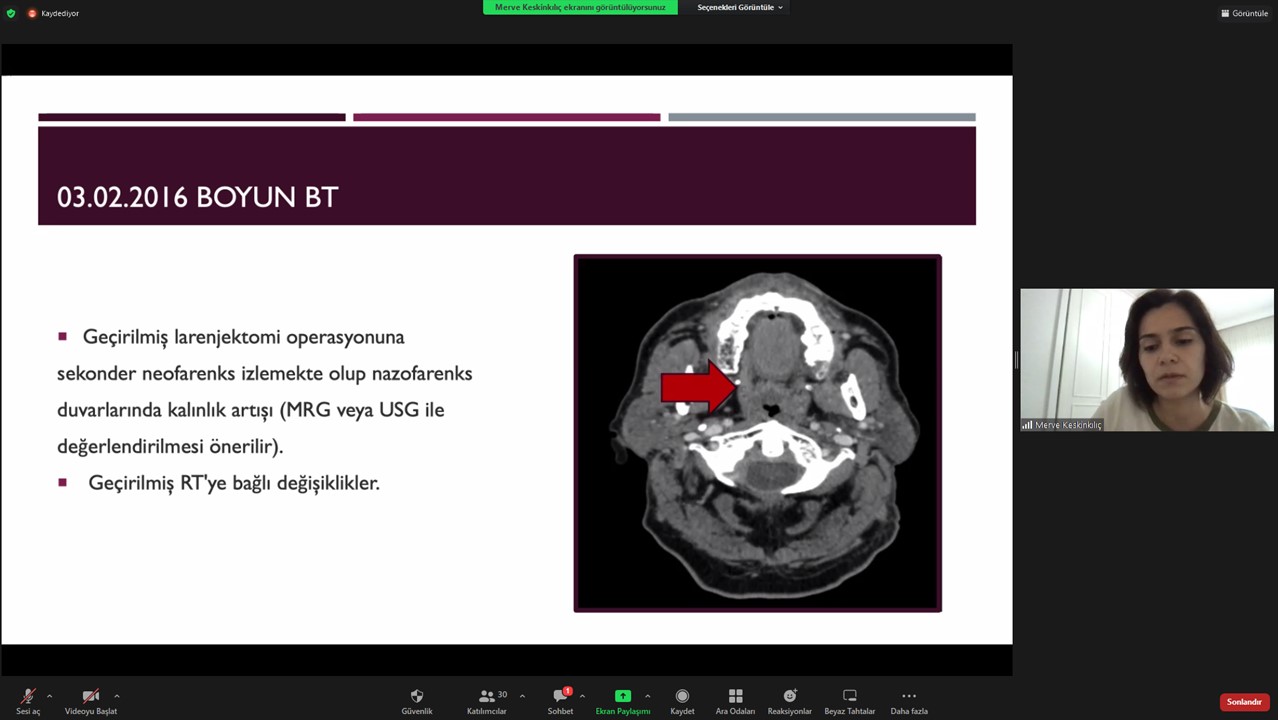
Task: Expand audio options arrow beside Sesi aç
Action: click(49, 696)
